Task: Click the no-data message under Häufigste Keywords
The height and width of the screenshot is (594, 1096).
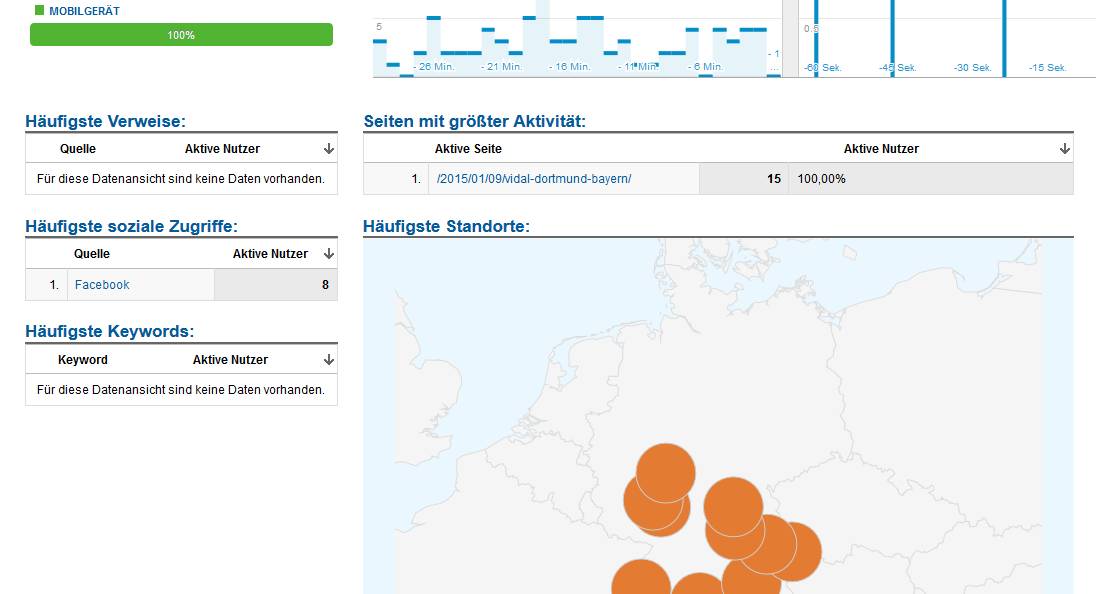Action: (x=181, y=390)
